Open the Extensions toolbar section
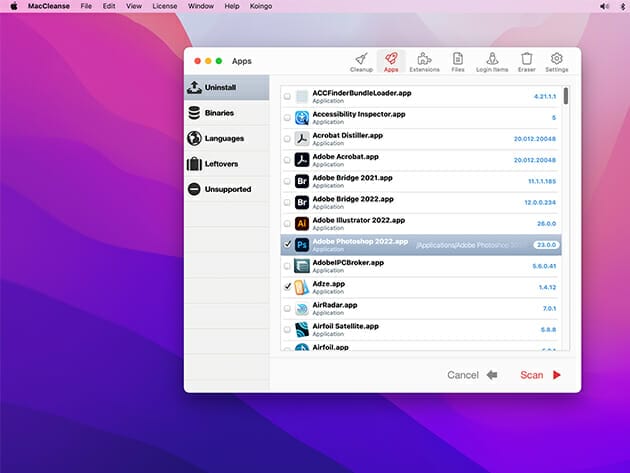This screenshot has width=630, height=473. point(424,62)
